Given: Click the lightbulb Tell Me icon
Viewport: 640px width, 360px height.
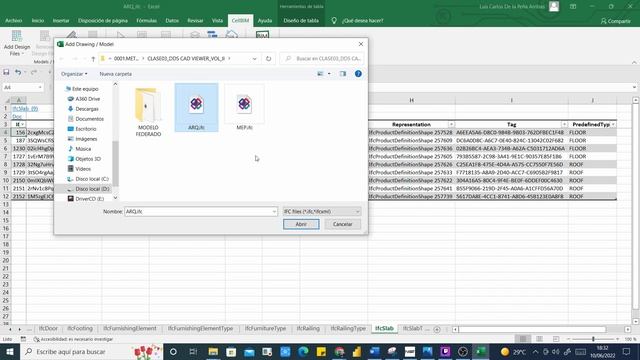Looking at the screenshot, I should pos(333,20).
